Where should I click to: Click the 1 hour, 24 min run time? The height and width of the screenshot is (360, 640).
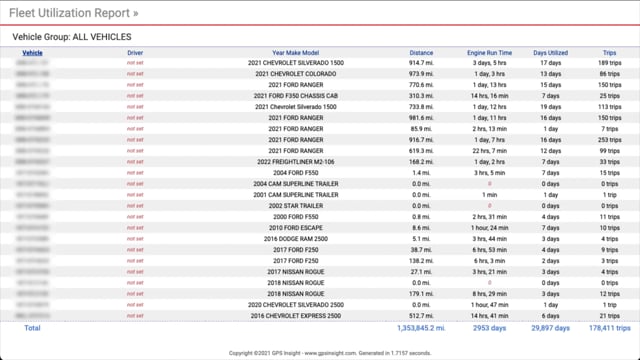pyautogui.click(x=489, y=228)
